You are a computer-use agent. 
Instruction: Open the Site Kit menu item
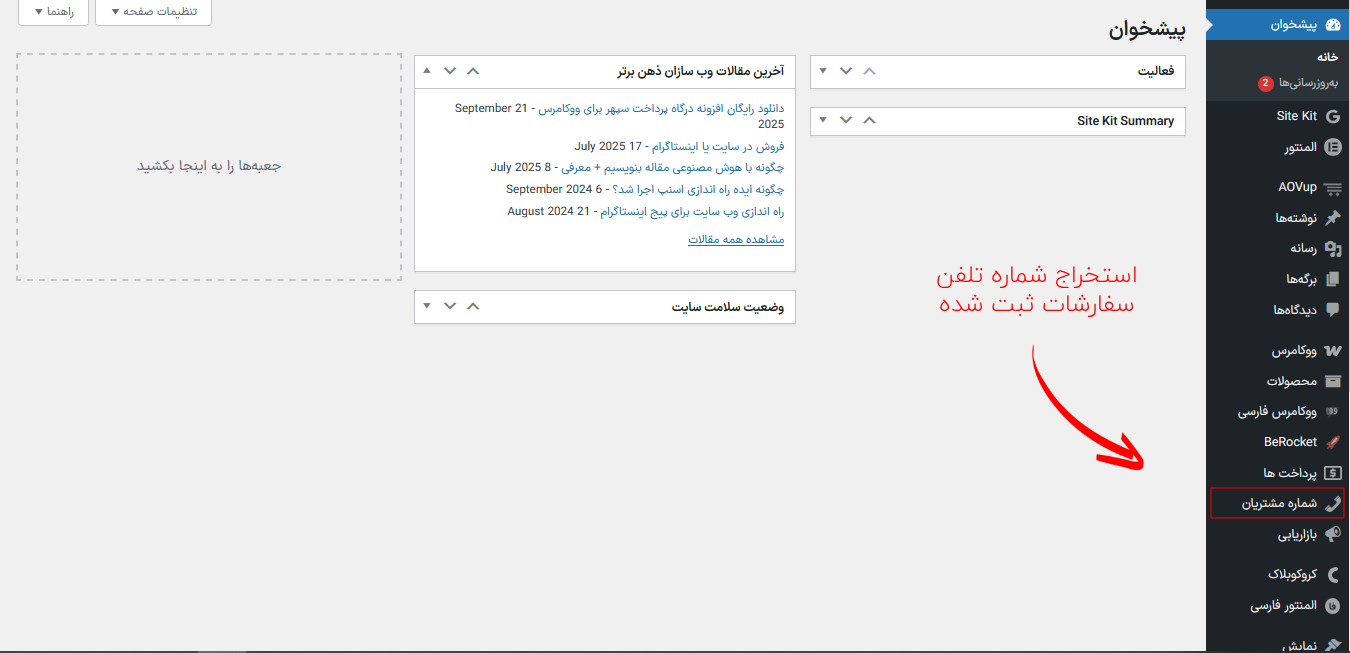[1277, 116]
